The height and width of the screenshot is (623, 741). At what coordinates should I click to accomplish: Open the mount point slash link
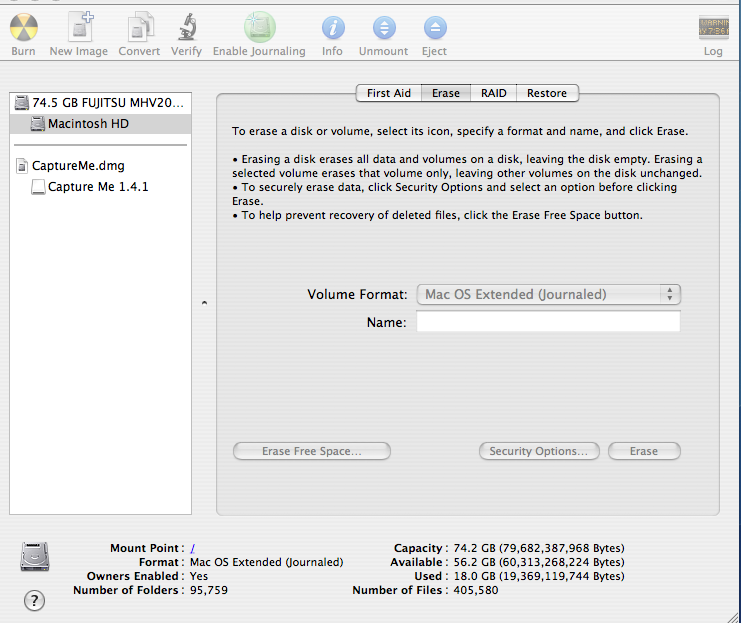point(193,548)
